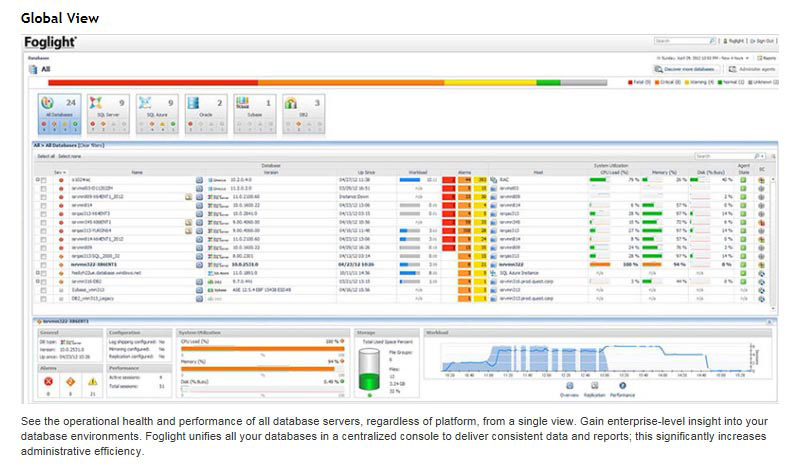800x467 pixels.
Task: Click fatal status icon in Oracle tile
Action: (x=190, y=124)
